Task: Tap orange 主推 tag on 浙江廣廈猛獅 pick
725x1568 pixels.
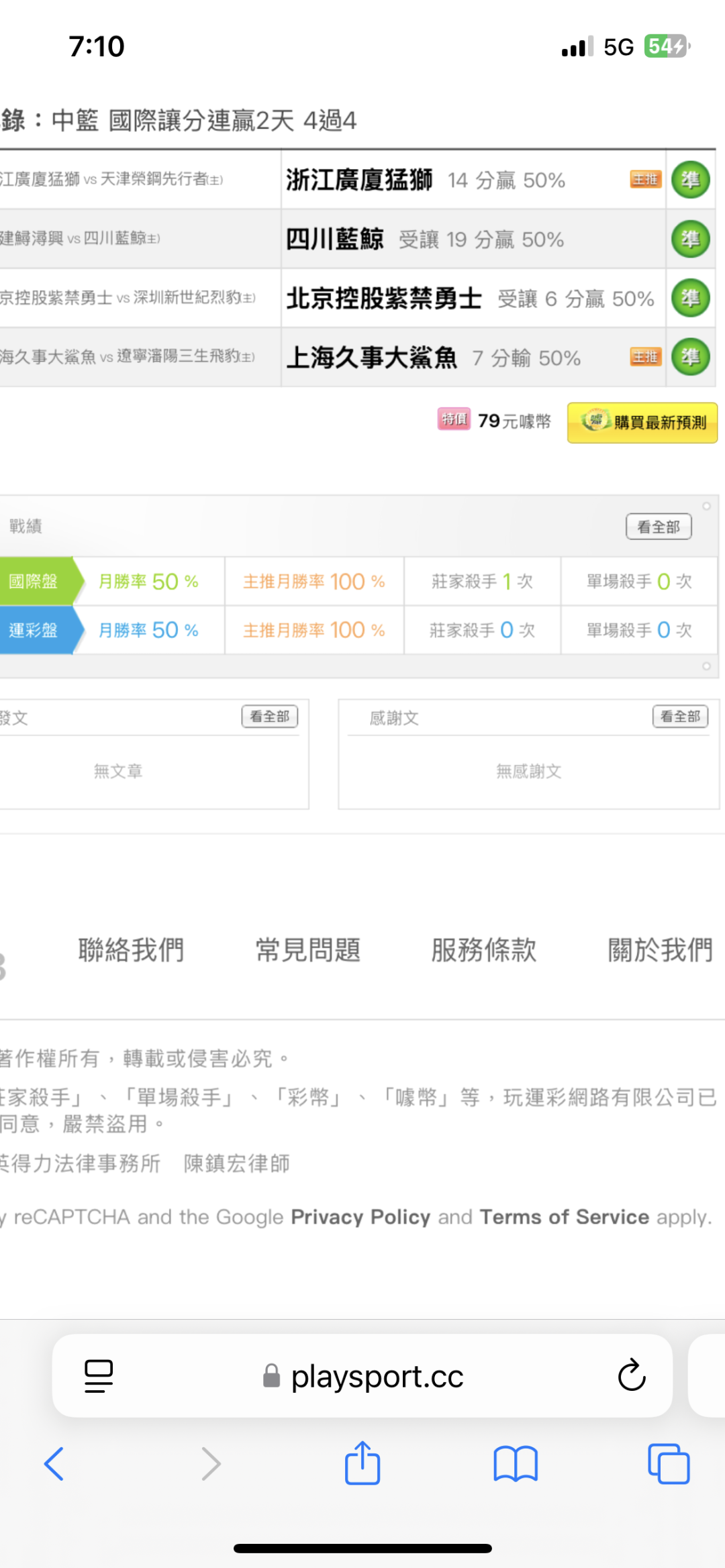Action: [x=645, y=179]
